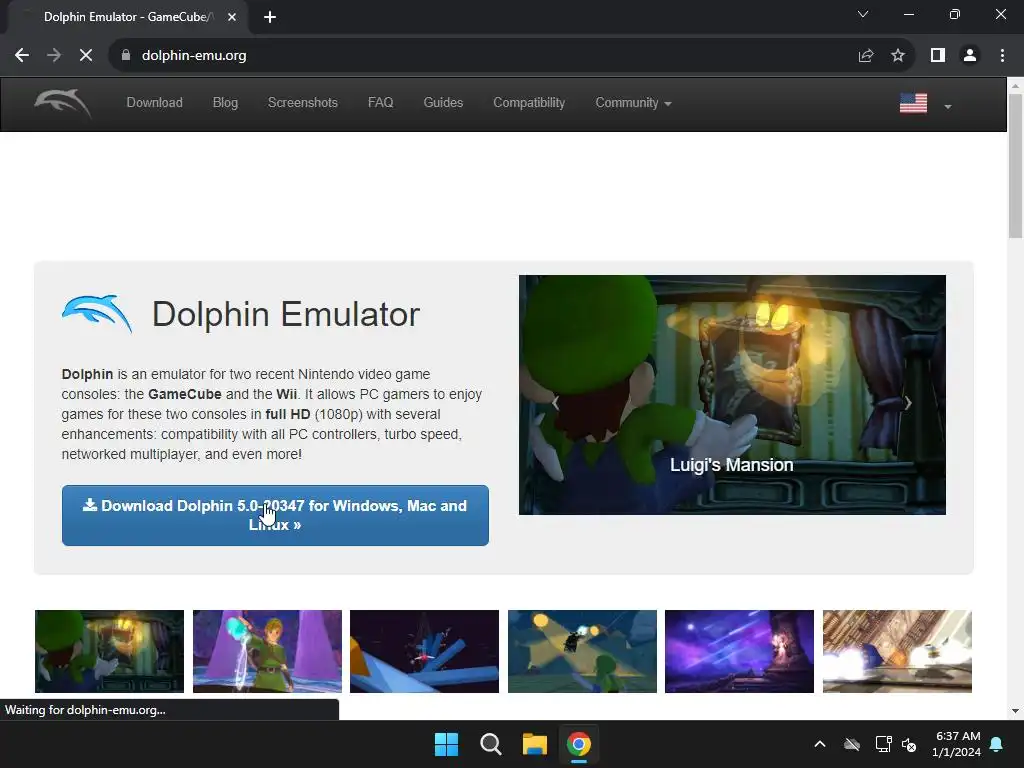Open the Zelda Link sword thumbnail

[x=267, y=651]
